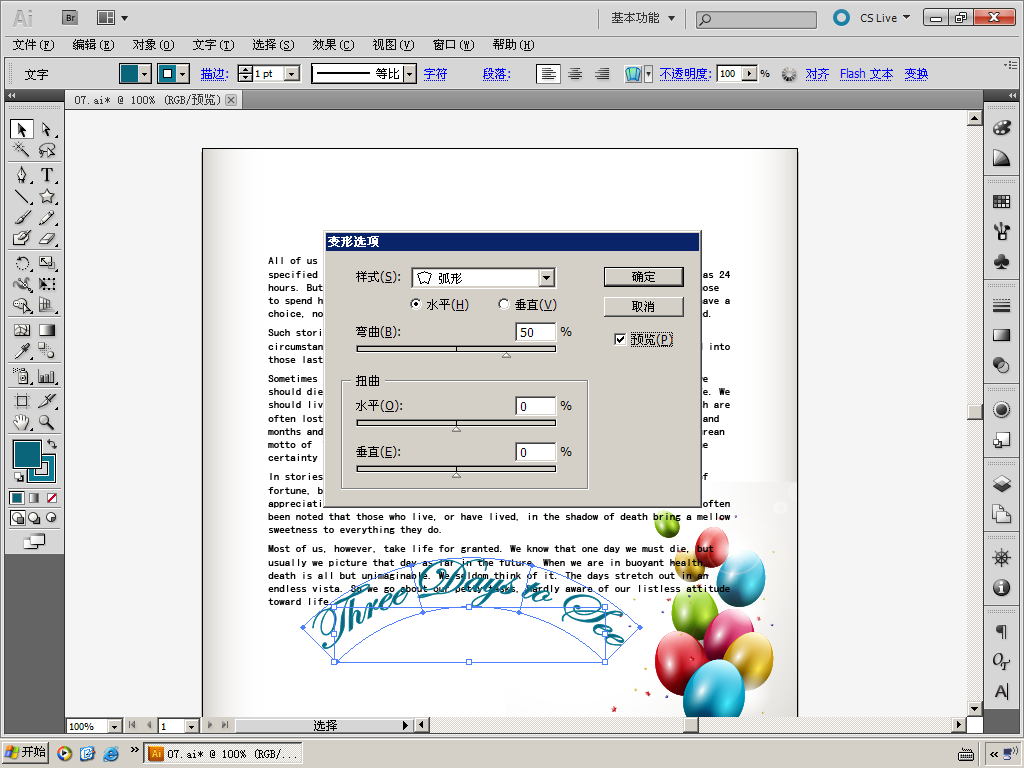Open the fill color dropdown arrow
1024x768 pixels.
[x=145, y=74]
